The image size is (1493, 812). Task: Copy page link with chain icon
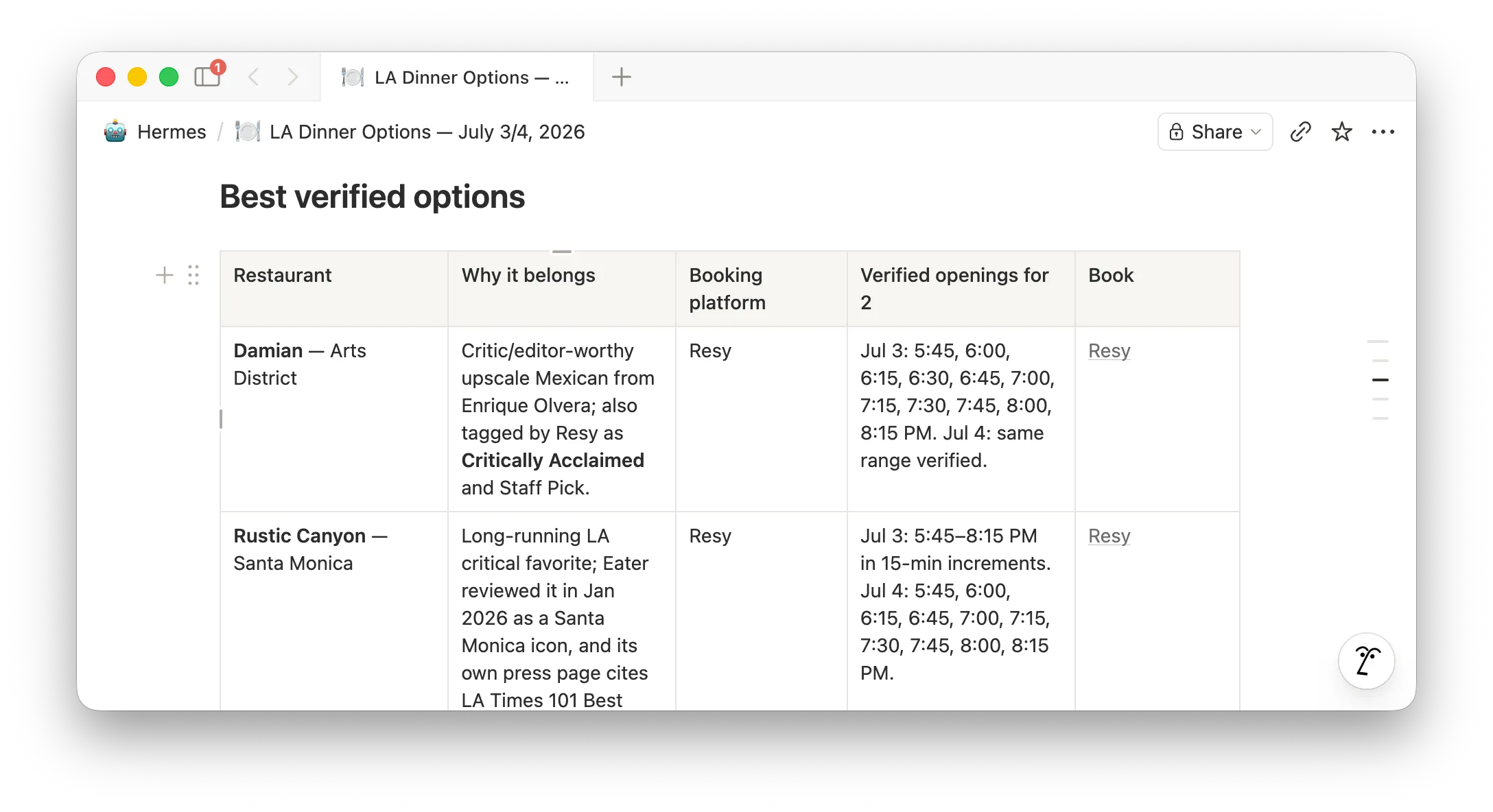tap(1300, 132)
